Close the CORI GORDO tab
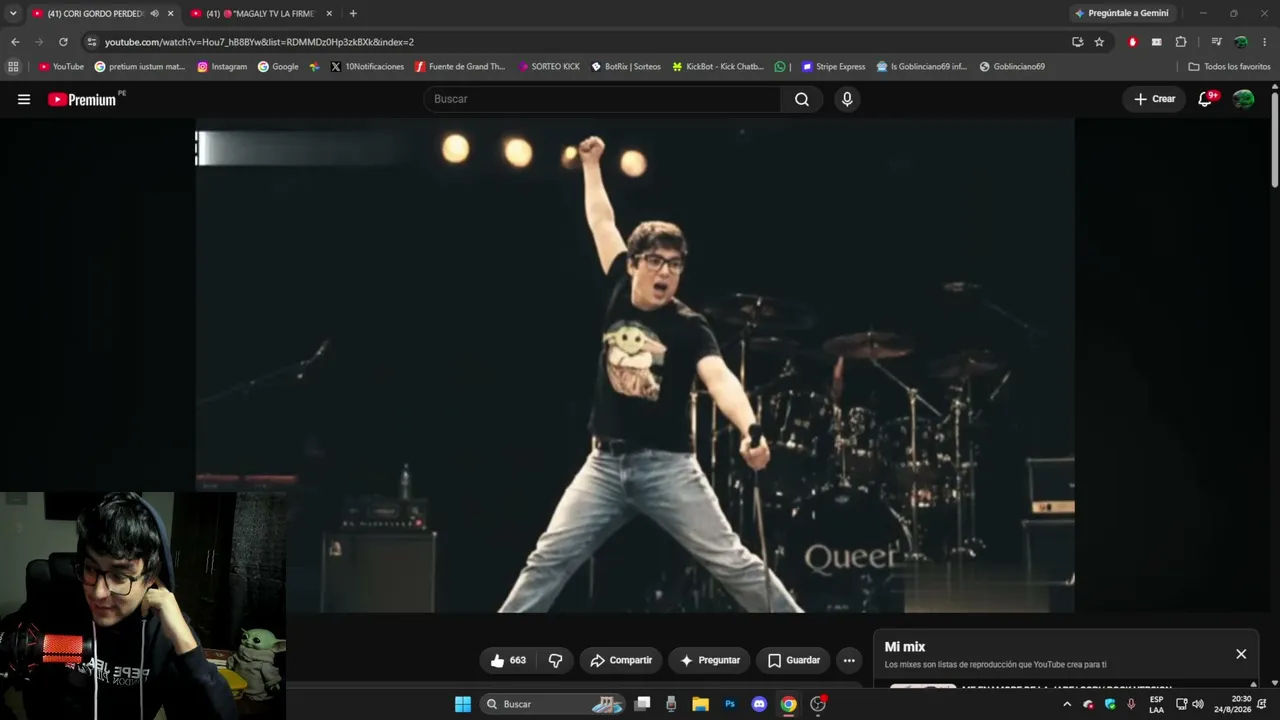The height and width of the screenshot is (720, 1280). [x=170, y=13]
